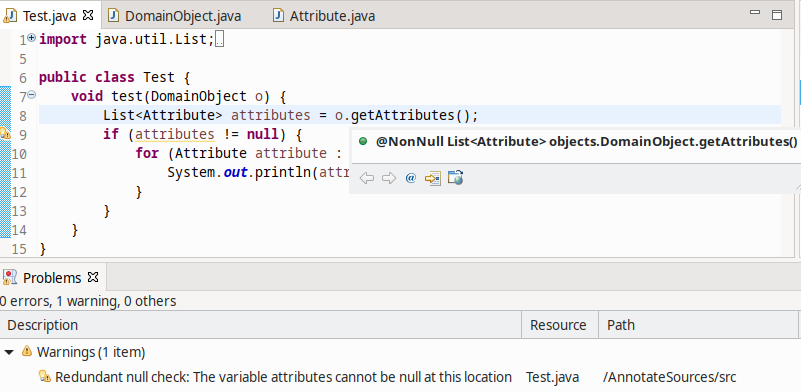Click the hover popup Back arrow

click(x=367, y=178)
